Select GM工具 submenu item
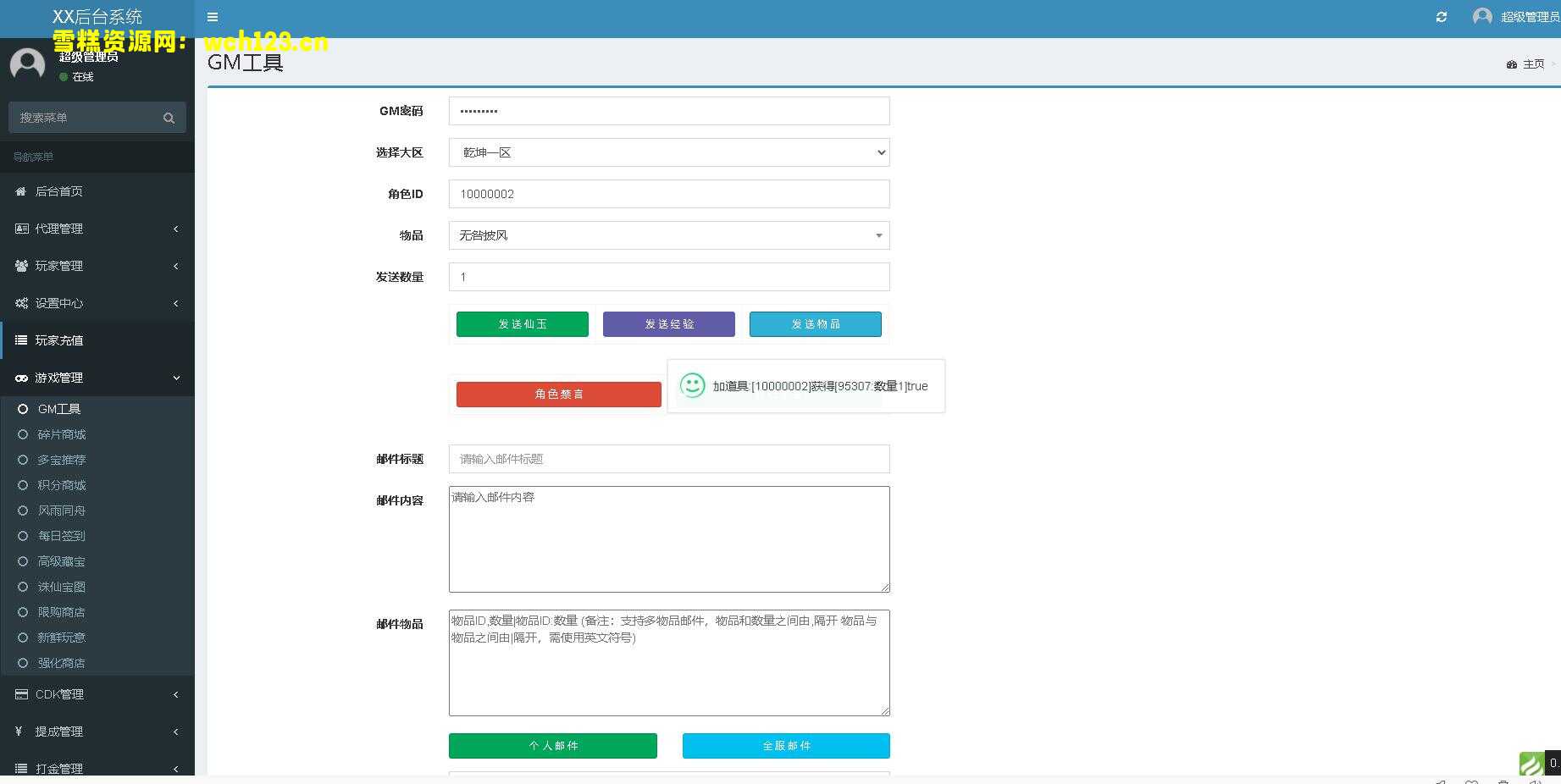This screenshot has height=784, width=1561. (97, 409)
